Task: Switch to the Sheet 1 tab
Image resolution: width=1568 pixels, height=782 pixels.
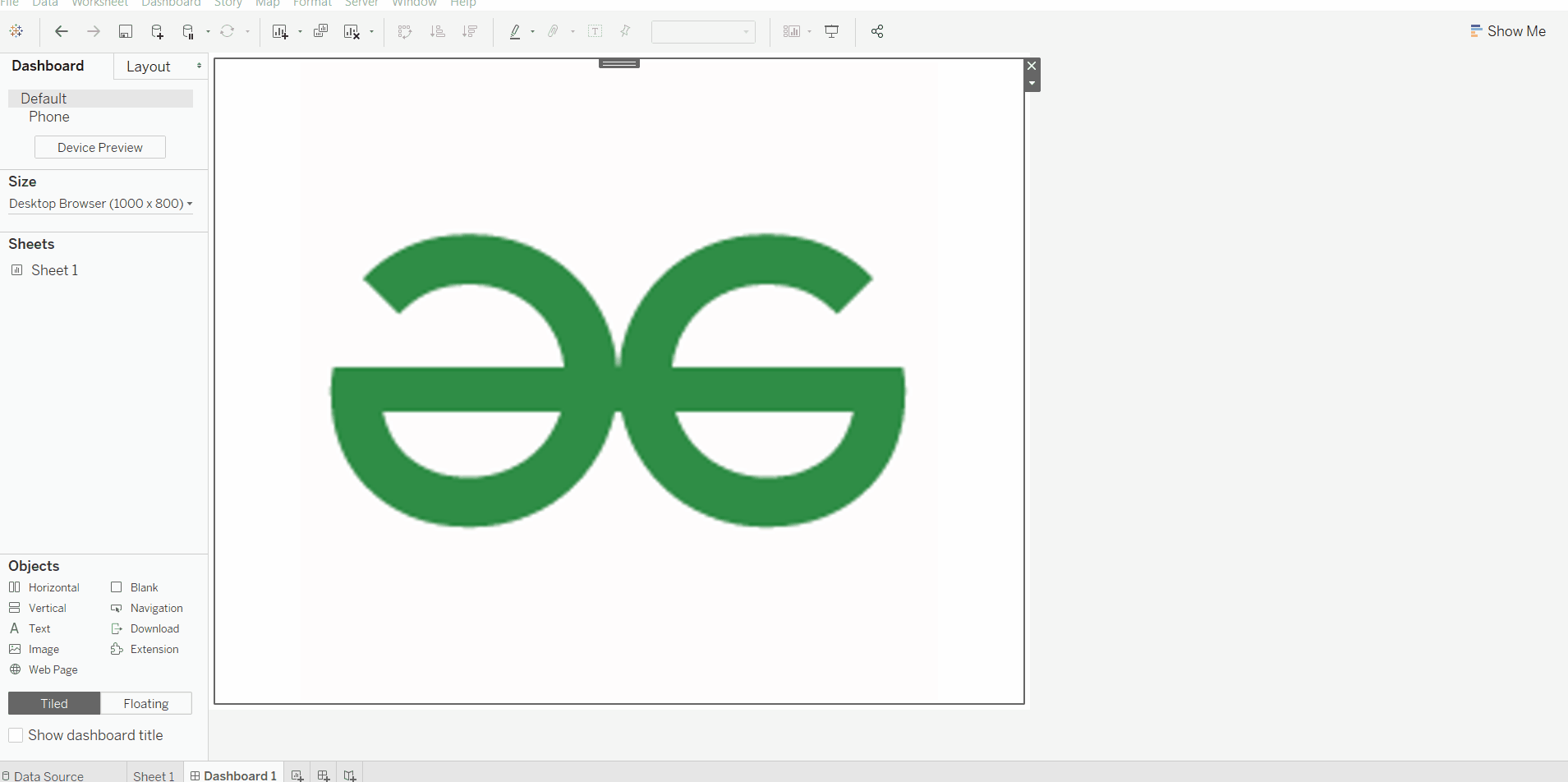Action: [154, 775]
